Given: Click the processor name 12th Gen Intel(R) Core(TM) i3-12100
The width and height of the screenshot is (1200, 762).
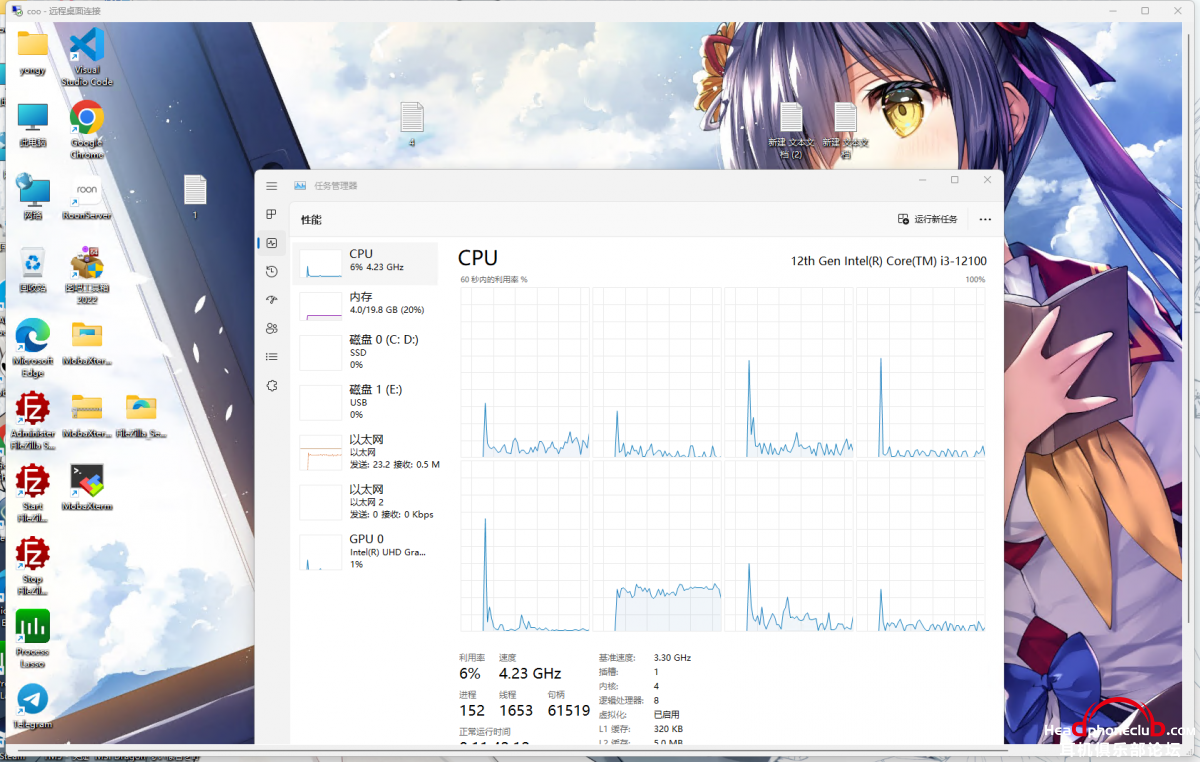Looking at the screenshot, I should (x=889, y=261).
